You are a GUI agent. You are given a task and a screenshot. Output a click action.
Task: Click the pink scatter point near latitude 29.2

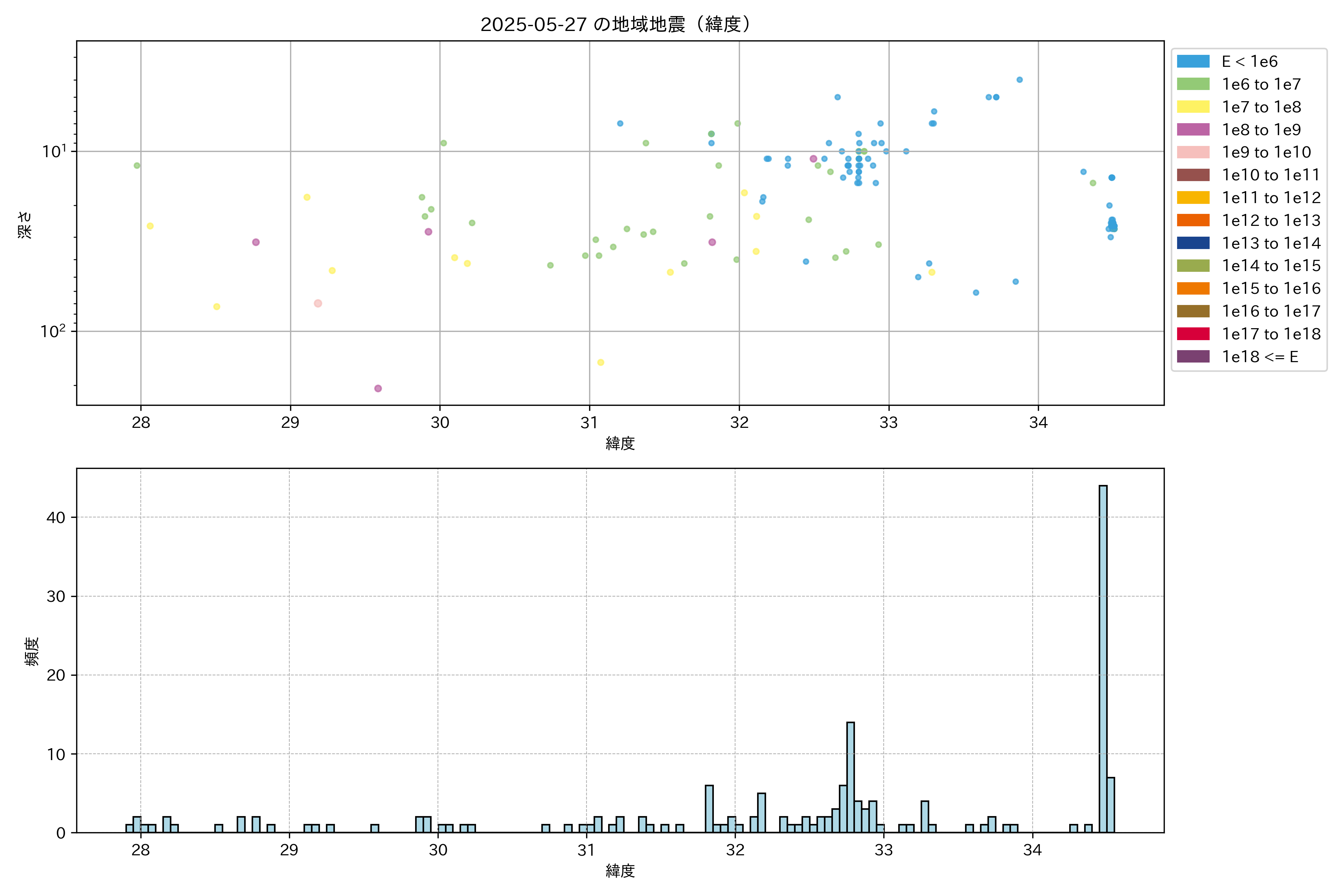click(318, 304)
